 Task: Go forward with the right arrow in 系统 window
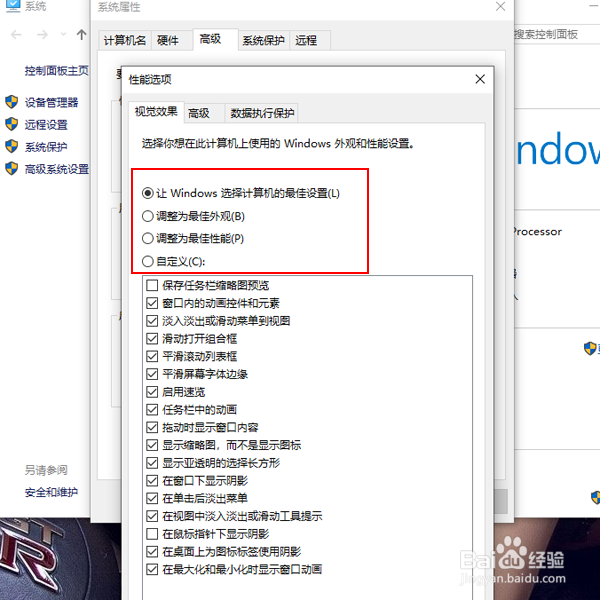pyautogui.click(x=42, y=35)
